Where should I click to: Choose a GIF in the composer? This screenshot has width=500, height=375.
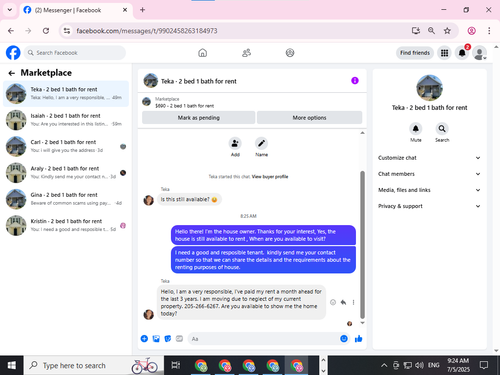(x=179, y=339)
